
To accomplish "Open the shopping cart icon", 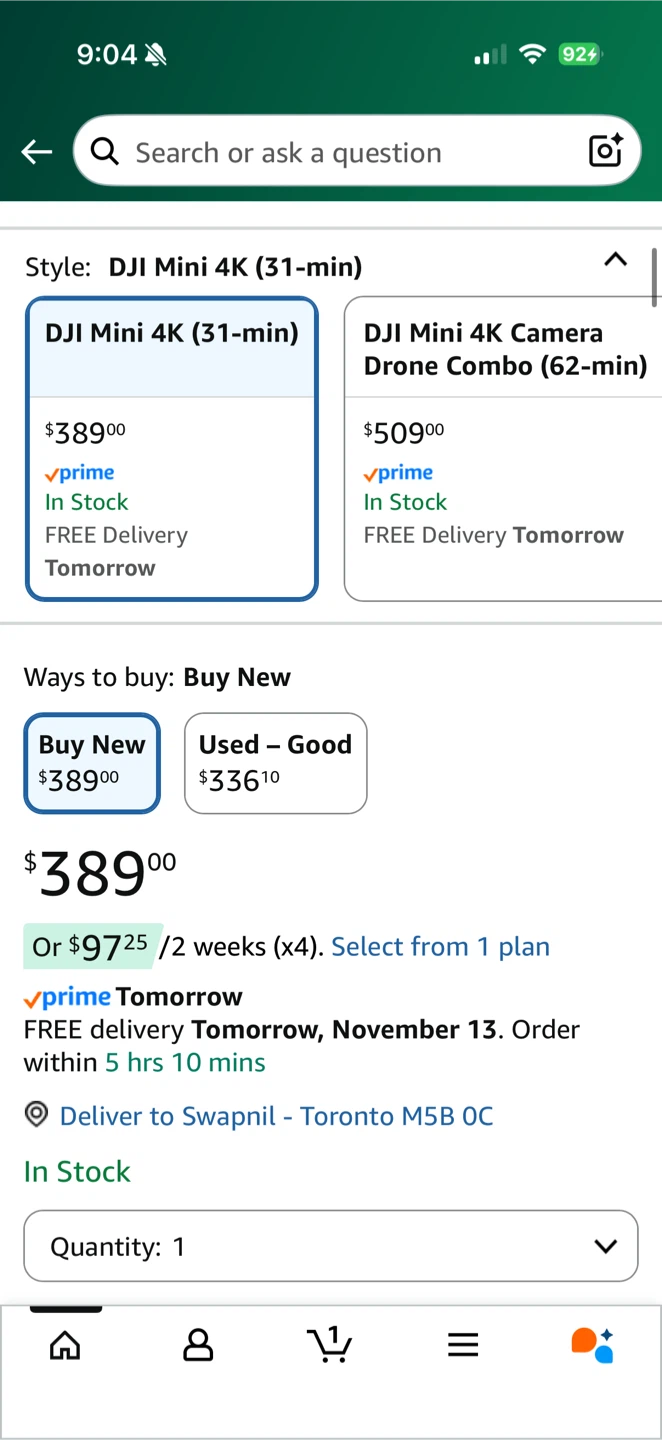I will (330, 1344).
